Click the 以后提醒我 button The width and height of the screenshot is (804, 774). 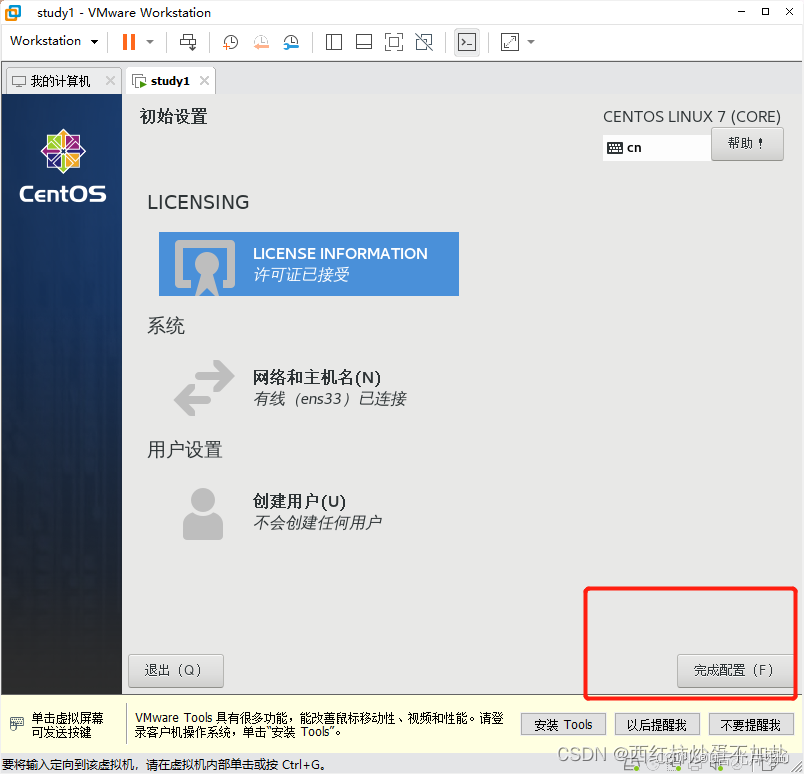pos(657,725)
